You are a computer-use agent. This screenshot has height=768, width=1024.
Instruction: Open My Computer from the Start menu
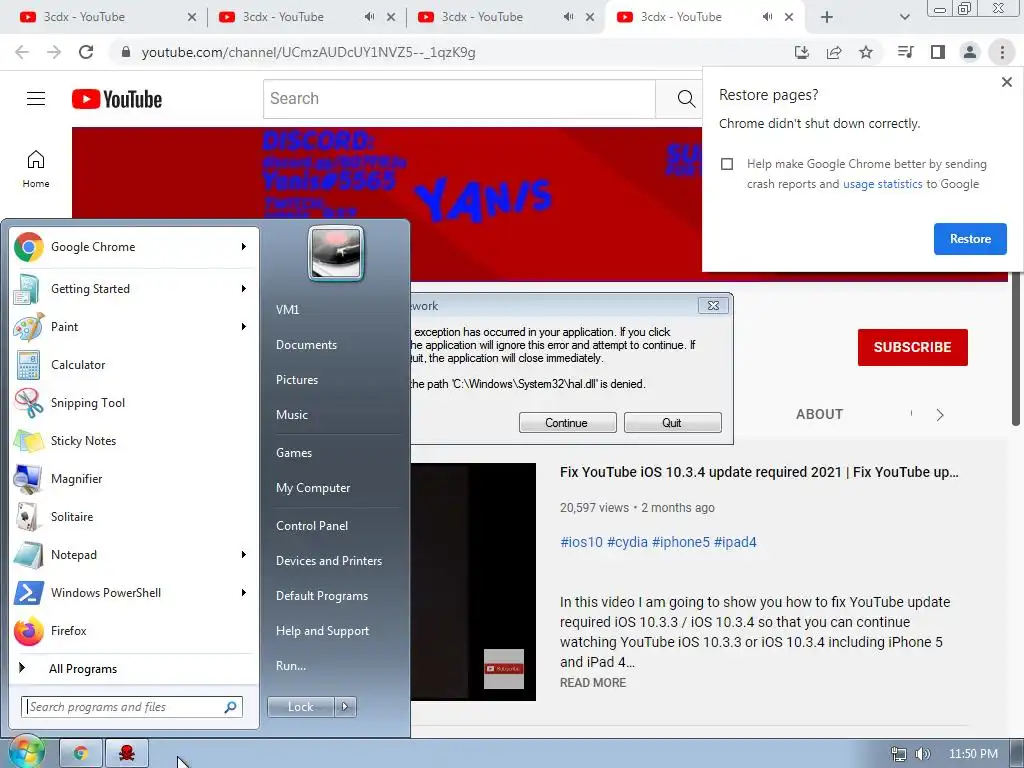[313, 488]
